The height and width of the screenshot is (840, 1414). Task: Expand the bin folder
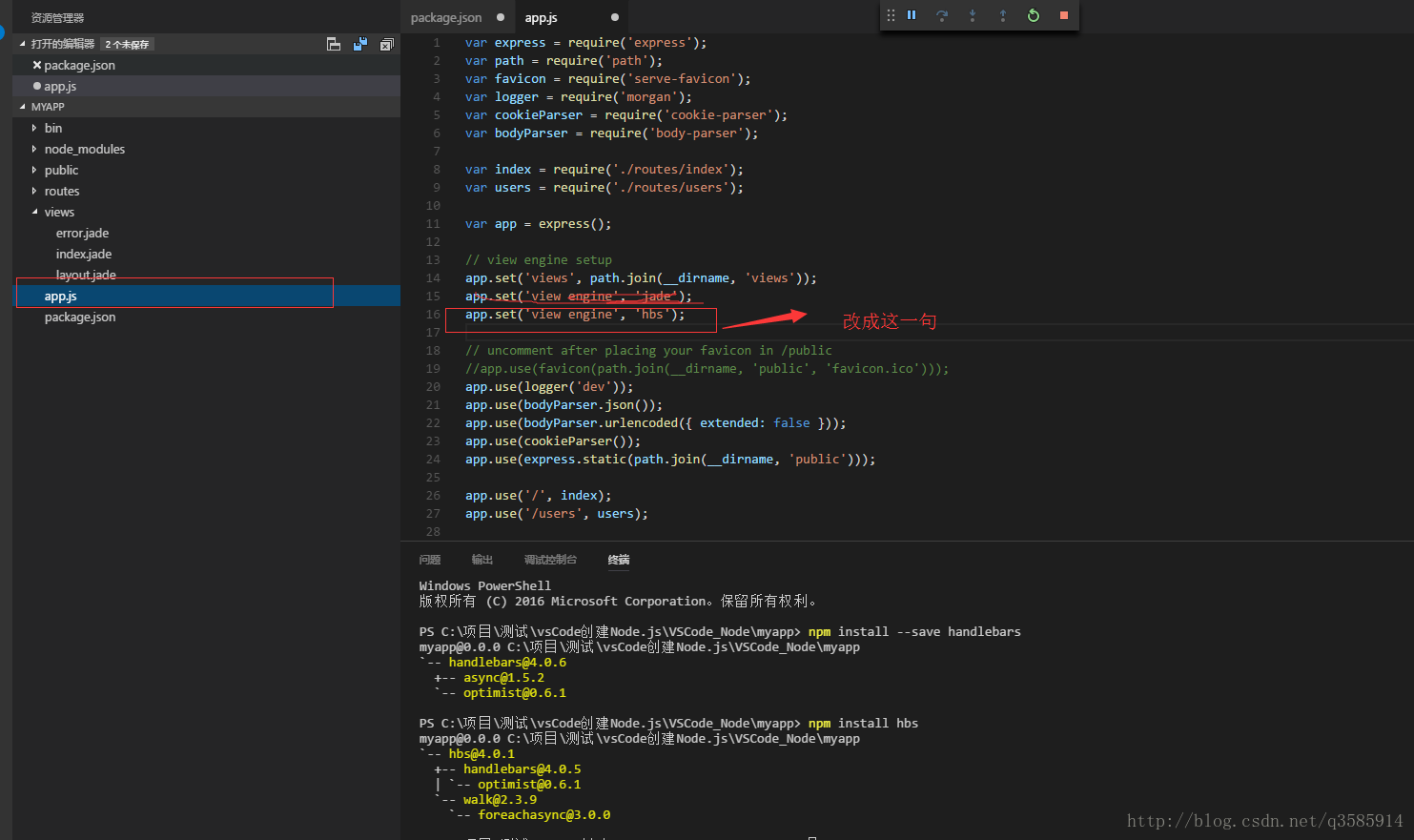[x=34, y=128]
